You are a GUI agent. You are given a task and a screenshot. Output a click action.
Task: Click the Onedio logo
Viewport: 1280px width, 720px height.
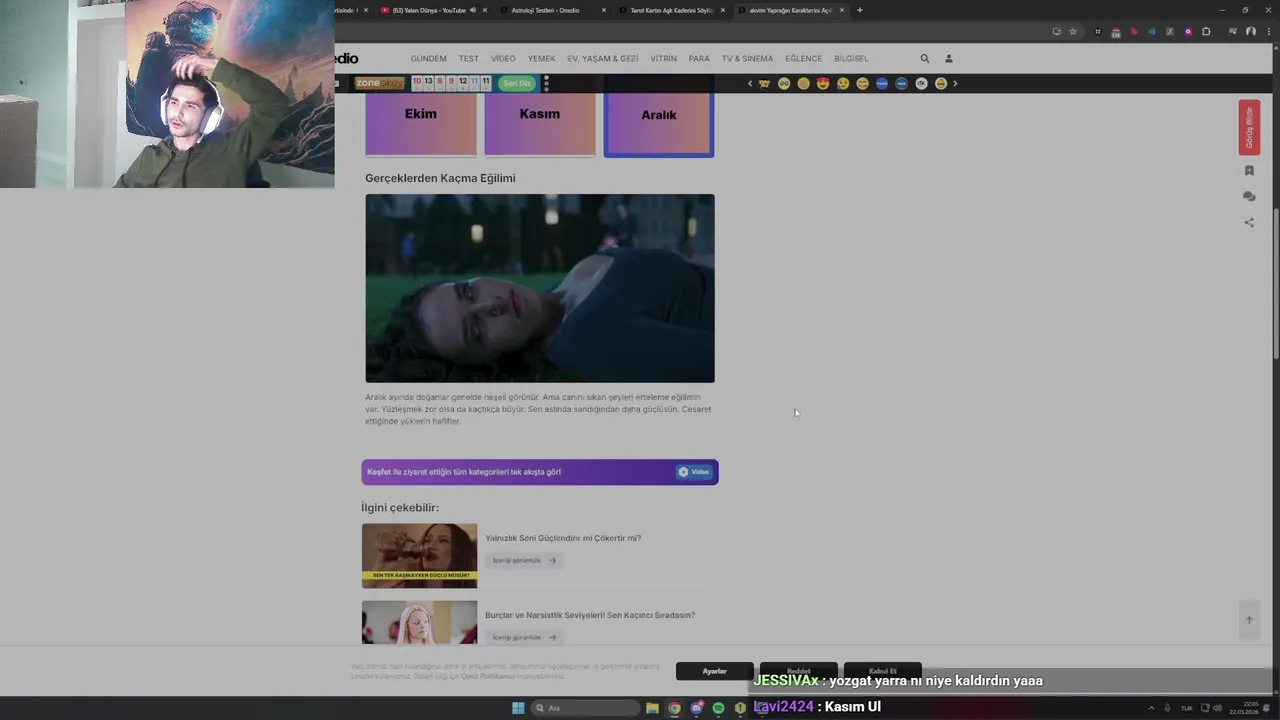coord(346,58)
